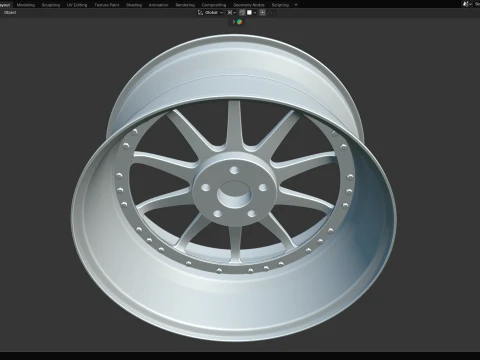
Task: Open the snapping options dropdown
Action: 252,13
